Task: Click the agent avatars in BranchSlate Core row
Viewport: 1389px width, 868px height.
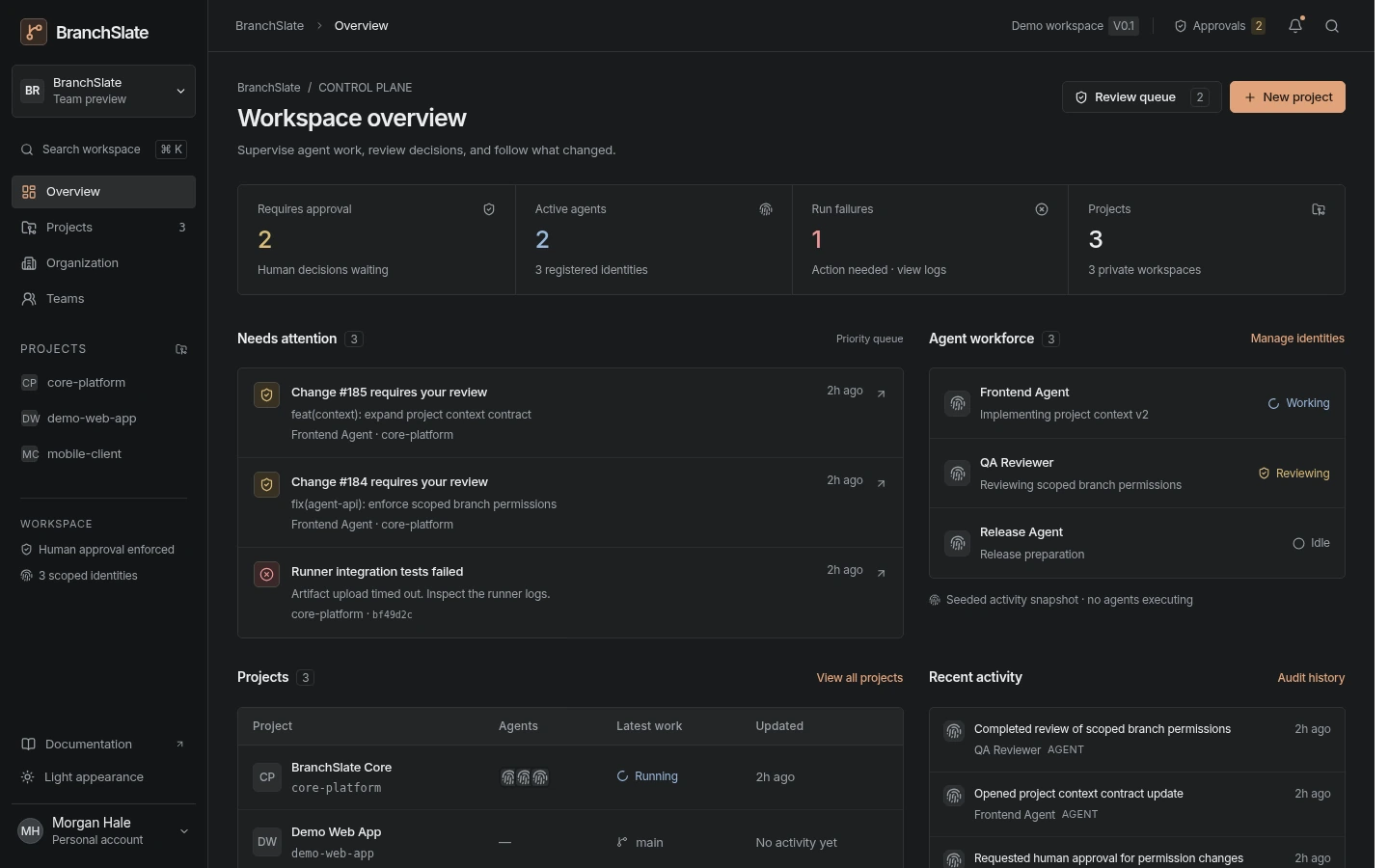Action: click(524, 777)
